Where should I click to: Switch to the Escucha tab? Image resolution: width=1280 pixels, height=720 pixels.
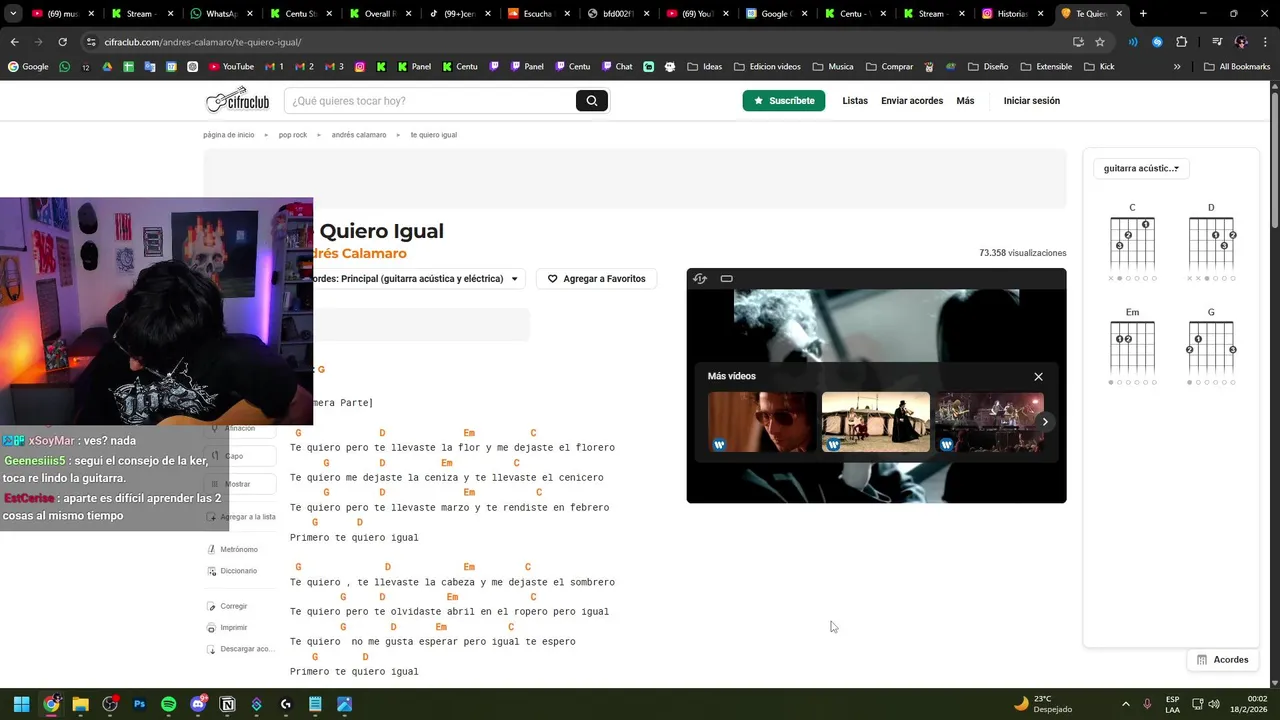click(x=538, y=14)
